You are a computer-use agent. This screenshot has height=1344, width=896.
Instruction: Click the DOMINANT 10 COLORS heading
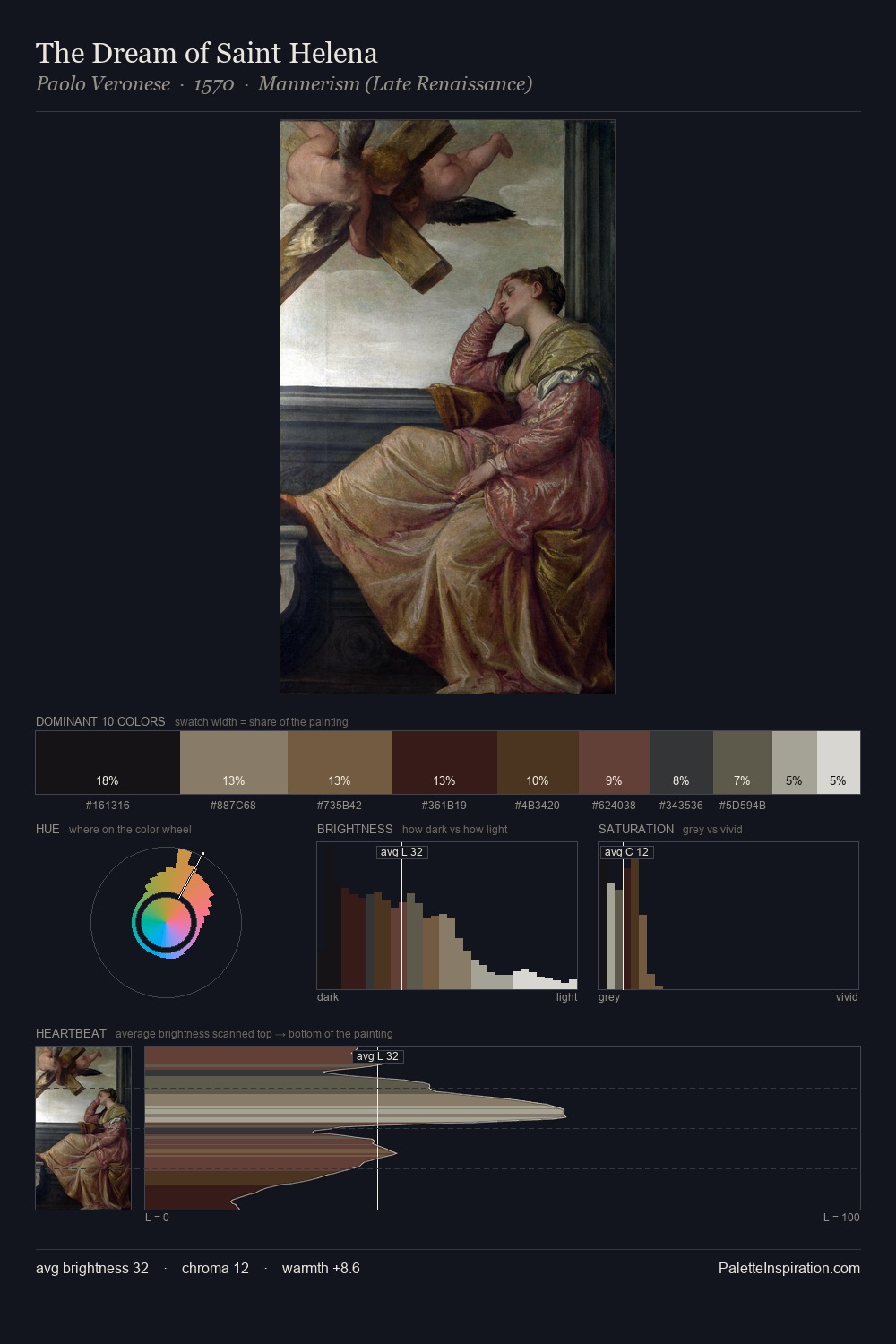pyautogui.click(x=100, y=721)
